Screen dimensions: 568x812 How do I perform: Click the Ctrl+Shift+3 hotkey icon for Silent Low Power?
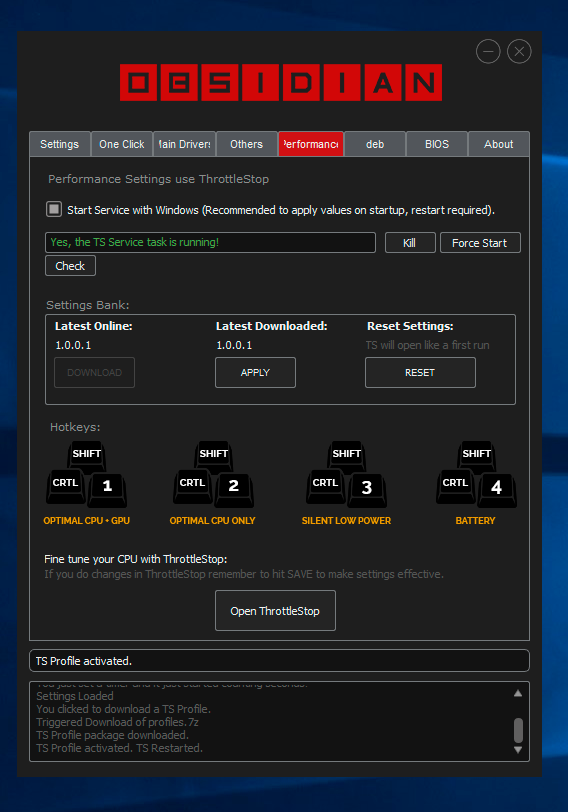pos(346,474)
